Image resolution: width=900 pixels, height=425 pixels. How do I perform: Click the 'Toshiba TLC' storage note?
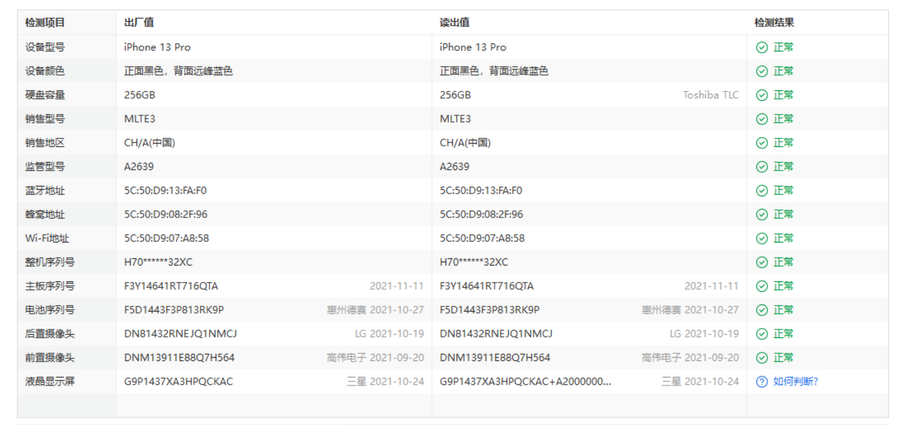[x=711, y=95]
